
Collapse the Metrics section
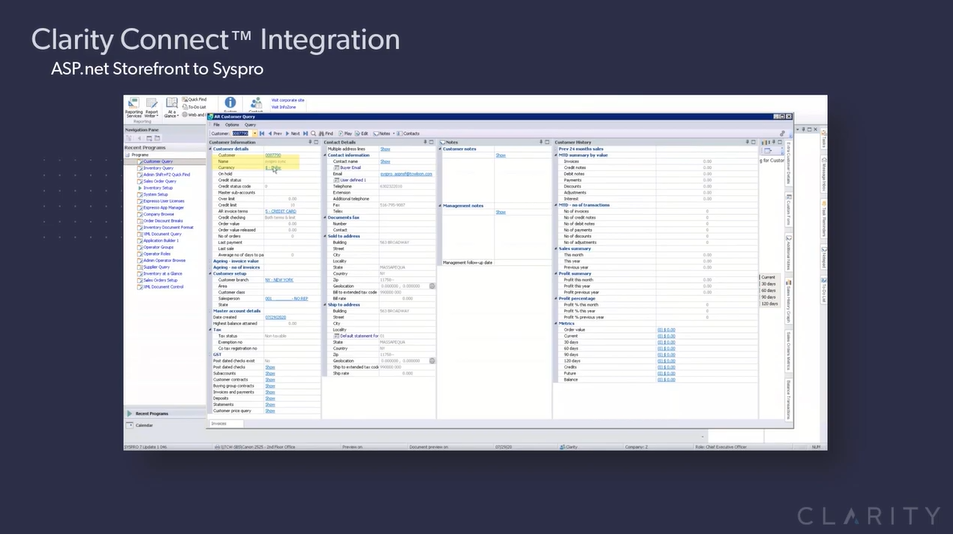tap(556, 323)
